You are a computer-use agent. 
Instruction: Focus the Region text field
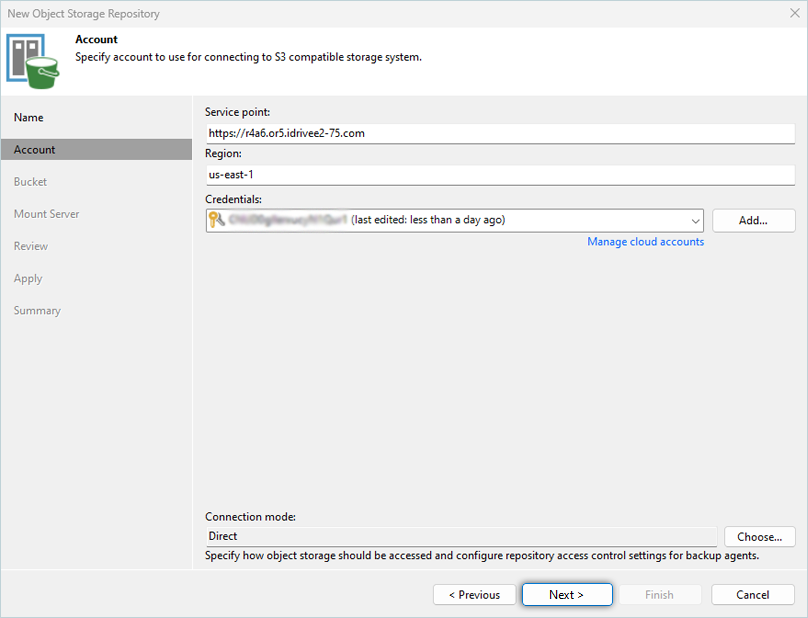(500, 174)
